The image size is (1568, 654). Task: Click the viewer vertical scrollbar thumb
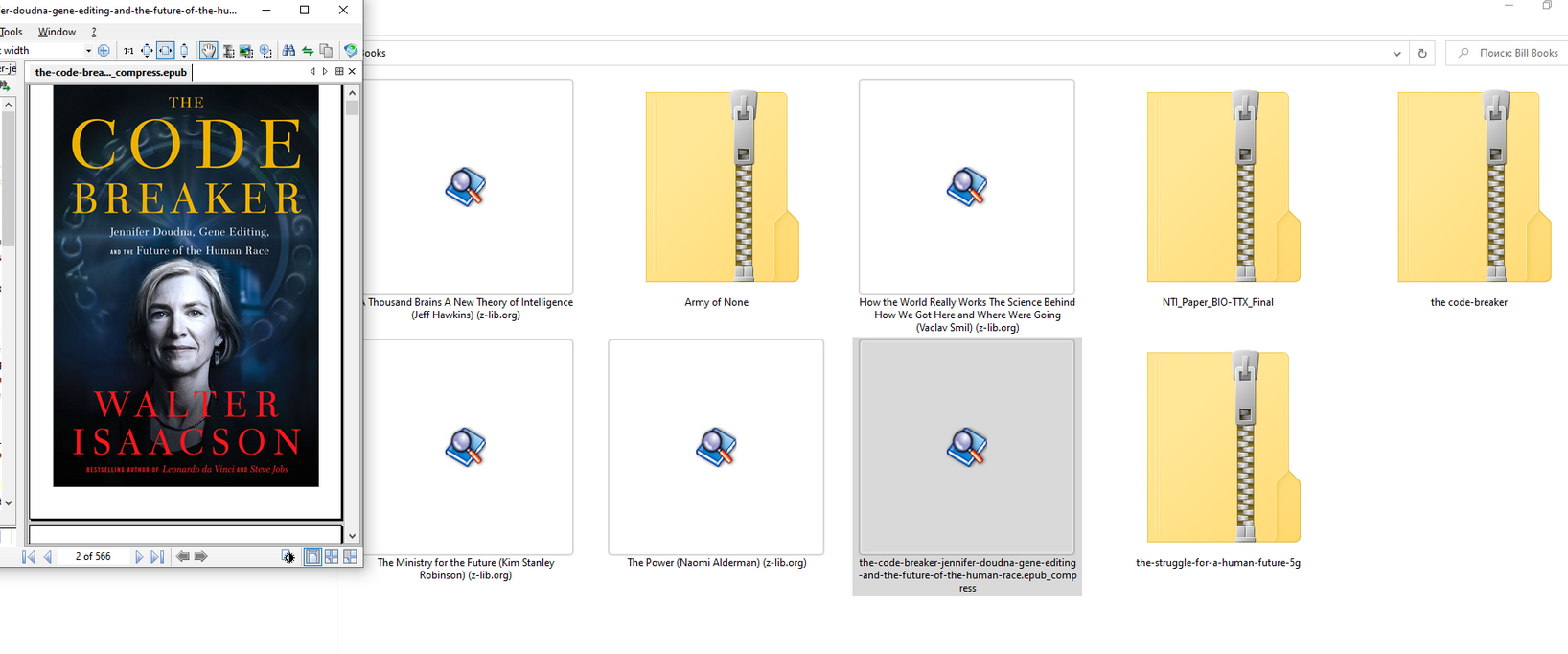[352, 108]
